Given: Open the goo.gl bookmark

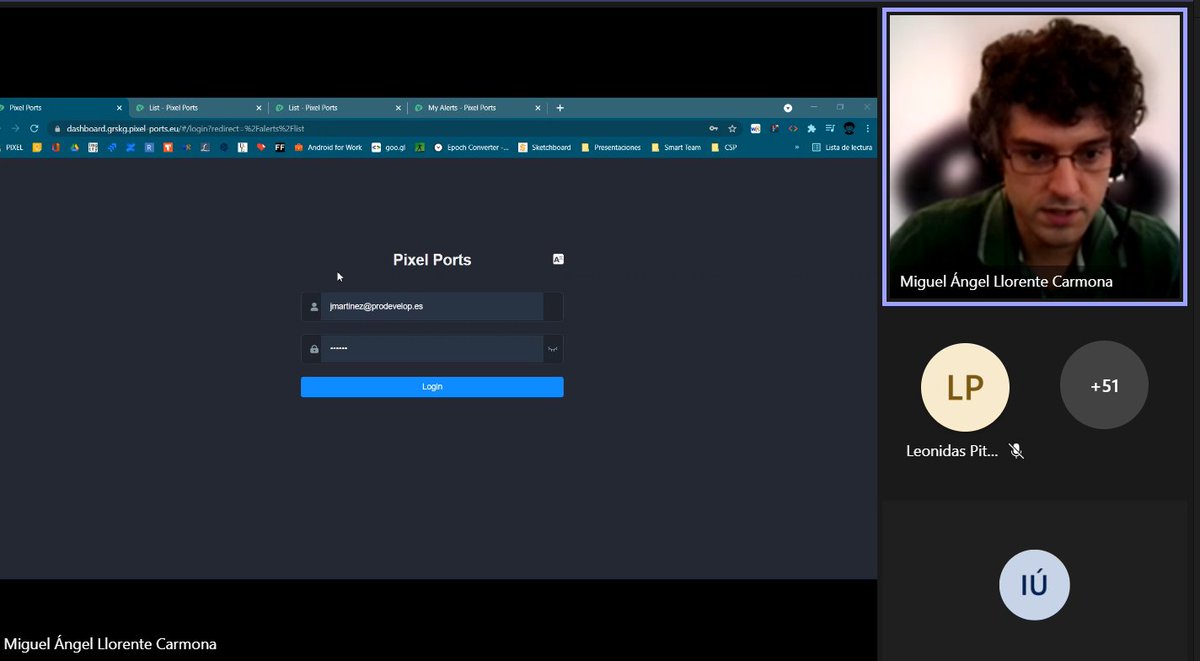Looking at the screenshot, I should [x=388, y=148].
